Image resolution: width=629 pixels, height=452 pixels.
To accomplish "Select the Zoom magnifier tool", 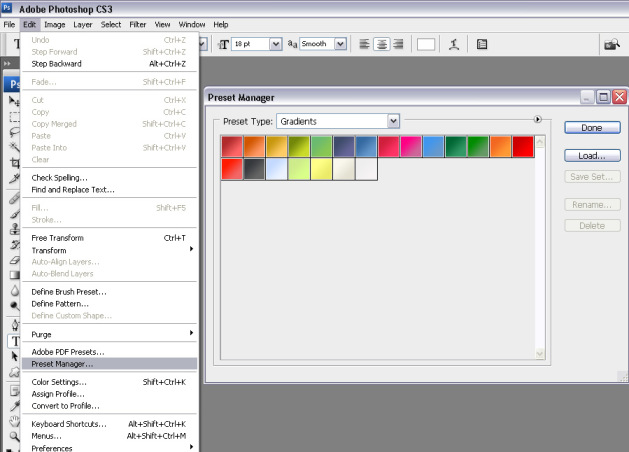I will point(14,436).
